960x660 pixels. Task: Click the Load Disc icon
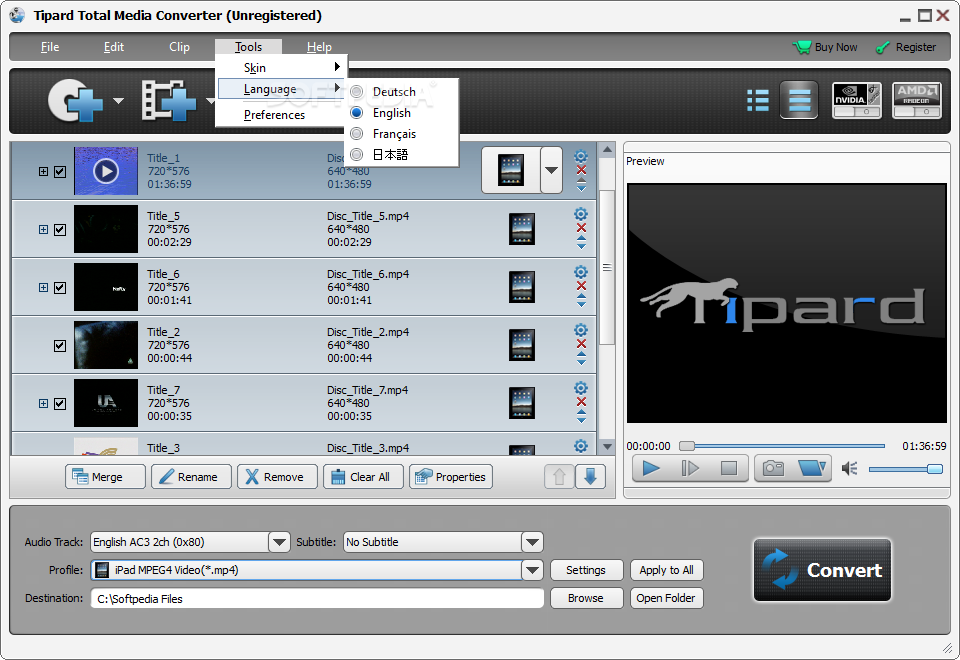[75, 100]
